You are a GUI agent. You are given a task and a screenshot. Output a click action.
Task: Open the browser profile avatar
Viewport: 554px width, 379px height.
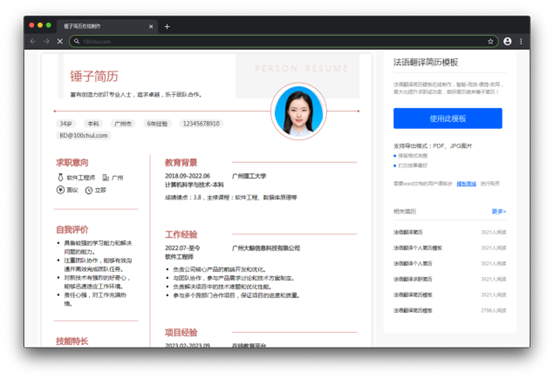pos(507,41)
